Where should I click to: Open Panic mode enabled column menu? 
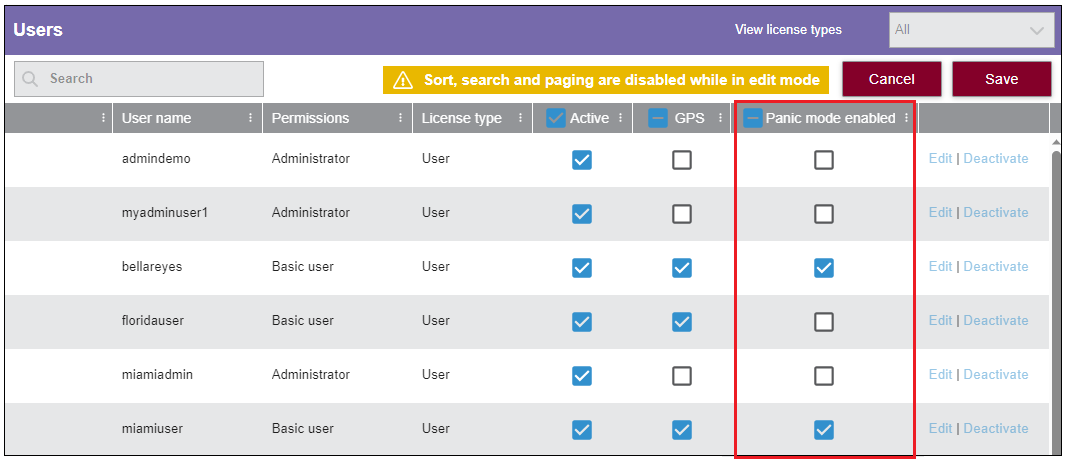point(907,118)
